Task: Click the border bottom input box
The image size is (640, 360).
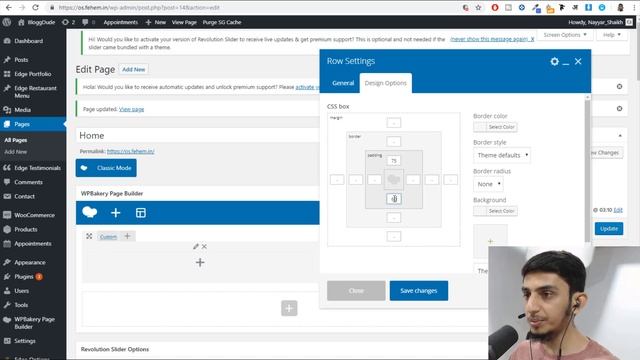Action: pyautogui.click(x=393, y=218)
